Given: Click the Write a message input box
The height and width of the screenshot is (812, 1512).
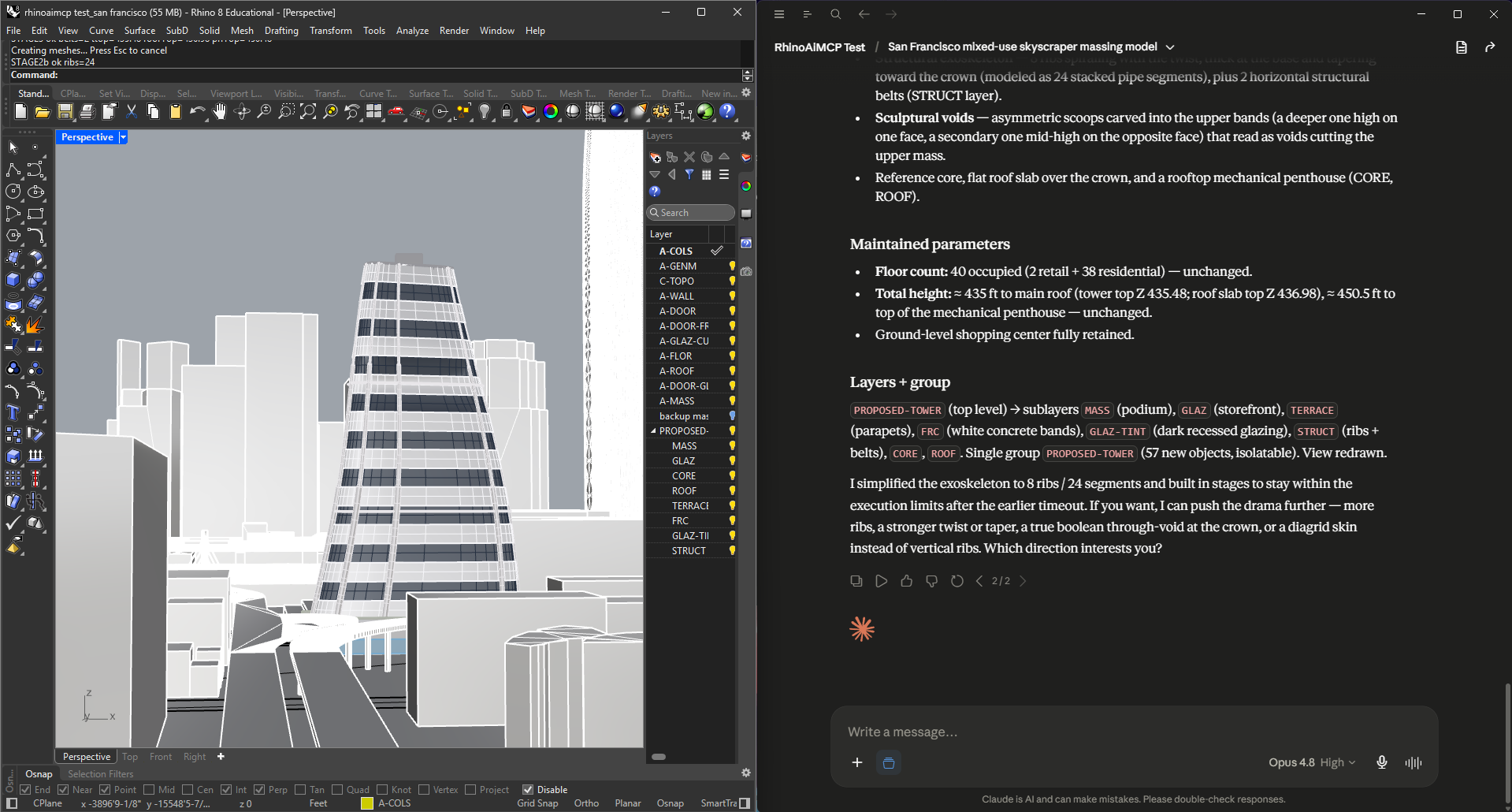Looking at the screenshot, I should click(x=1135, y=732).
